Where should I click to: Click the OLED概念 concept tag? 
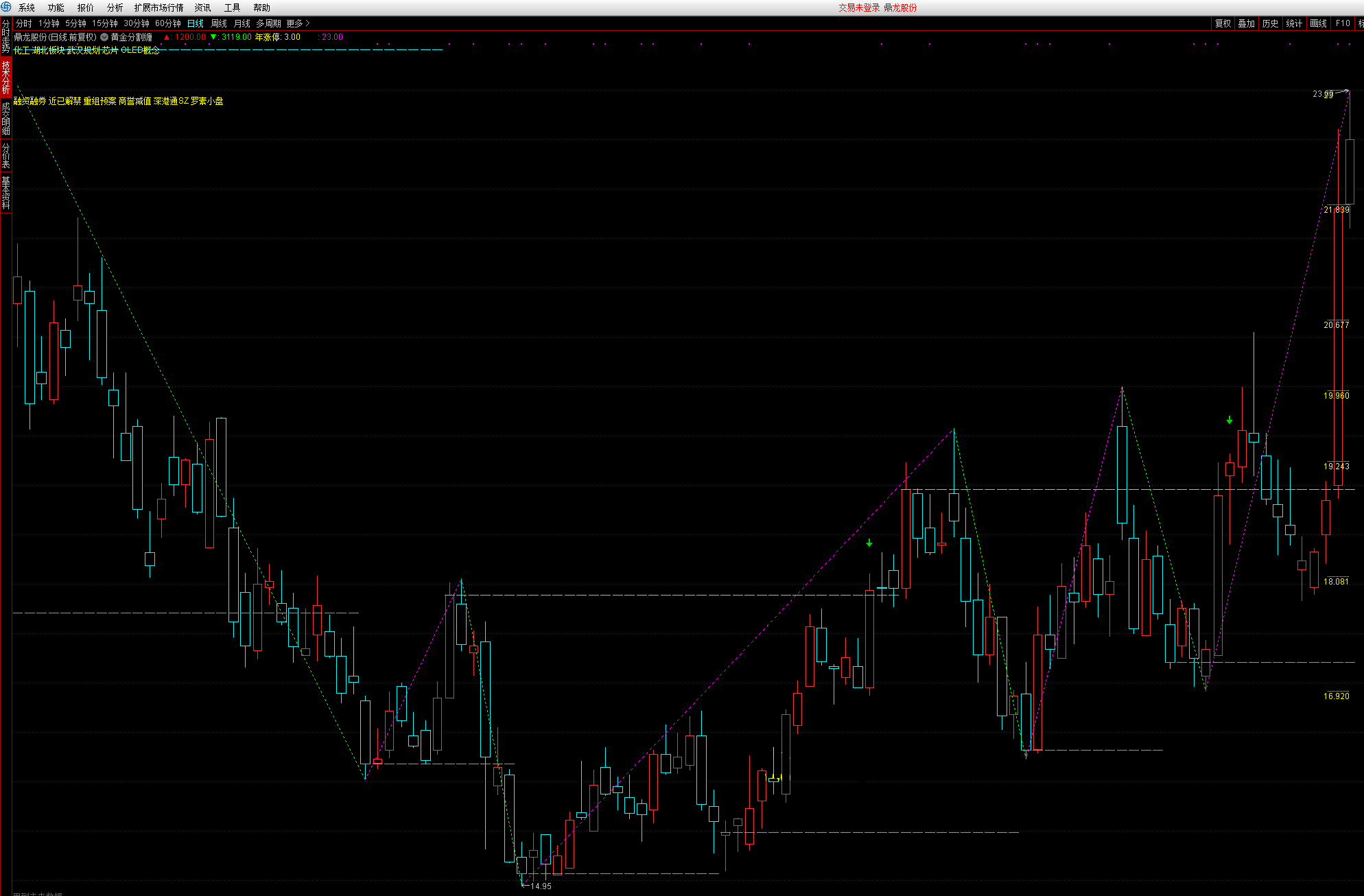click(x=141, y=51)
